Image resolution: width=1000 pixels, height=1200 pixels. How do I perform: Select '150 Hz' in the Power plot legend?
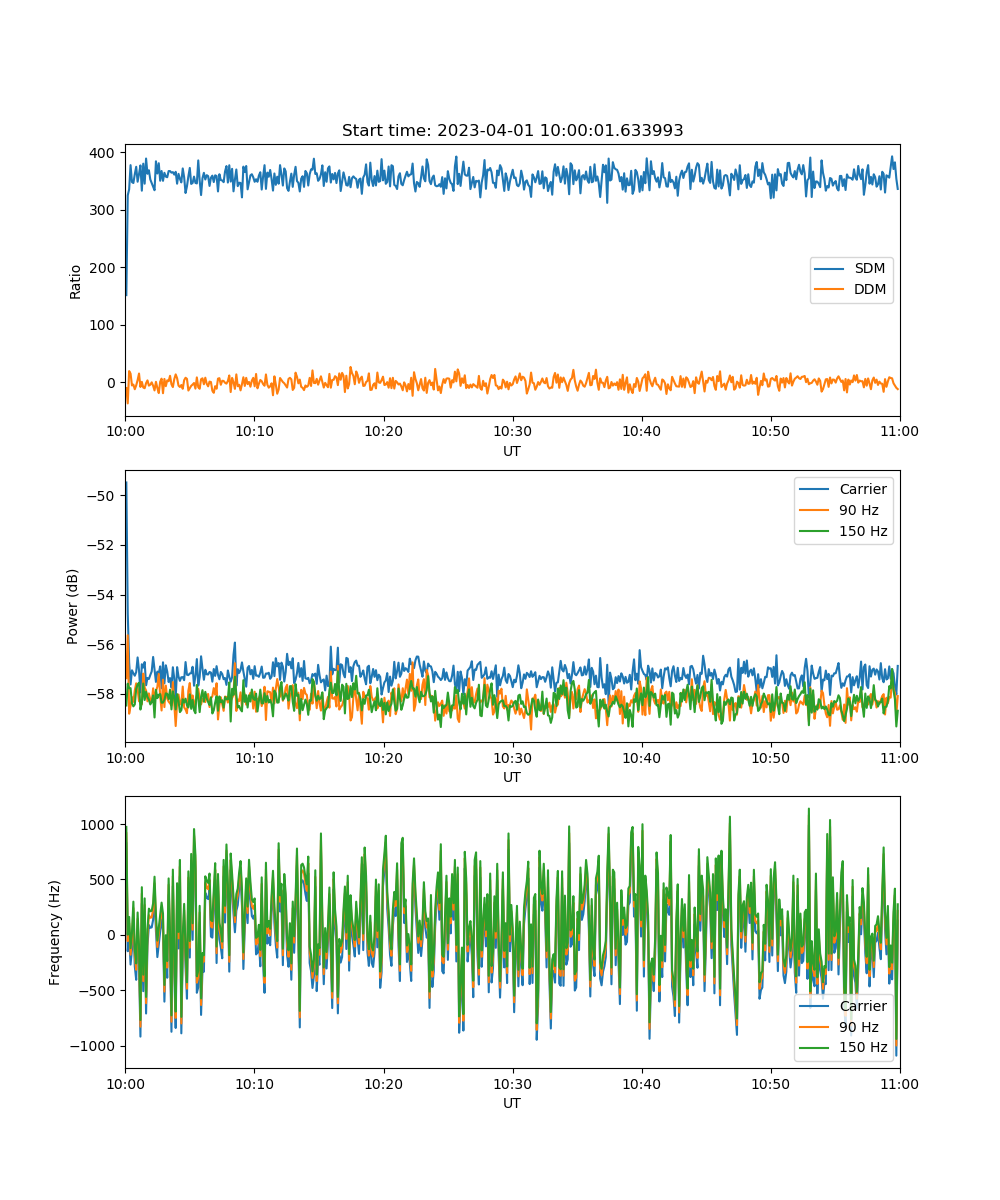(x=863, y=531)
